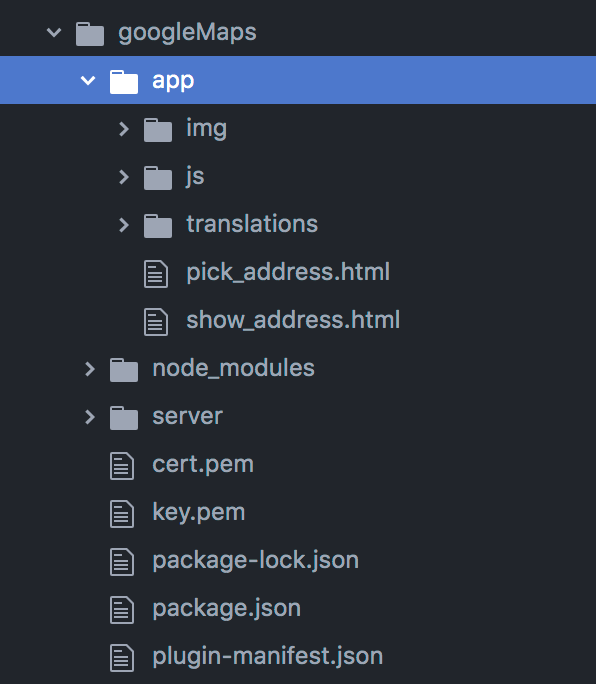Click the show_address.html file icon
This screenshot has width=596, height=684.
[x=156, y=322]
